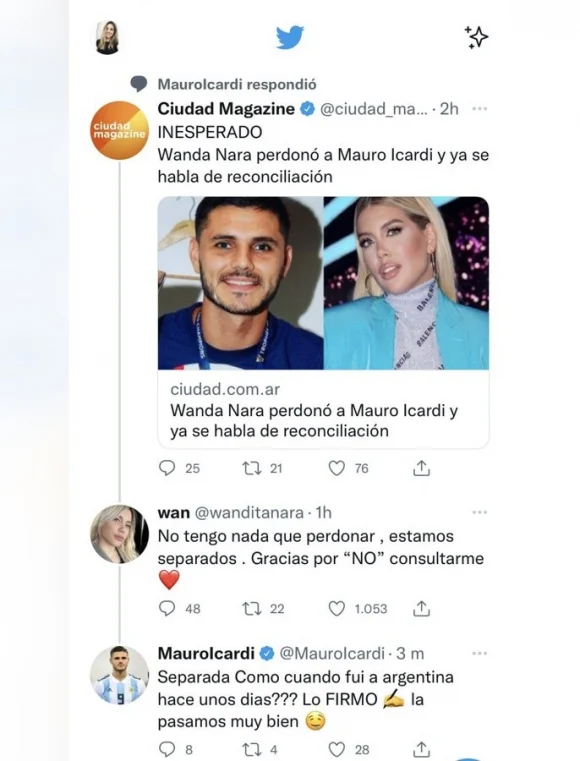Retweet wan's reply with 22 retweets

[252, 609]
